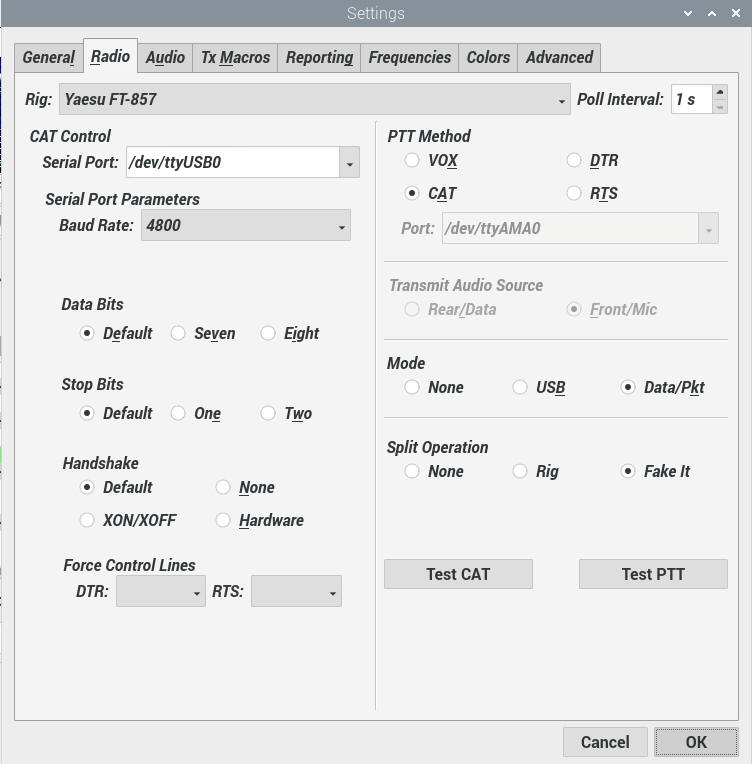Switch to the Audio tab
The width and height of the screenshot is (752, 764).
[x=165, y=57]
